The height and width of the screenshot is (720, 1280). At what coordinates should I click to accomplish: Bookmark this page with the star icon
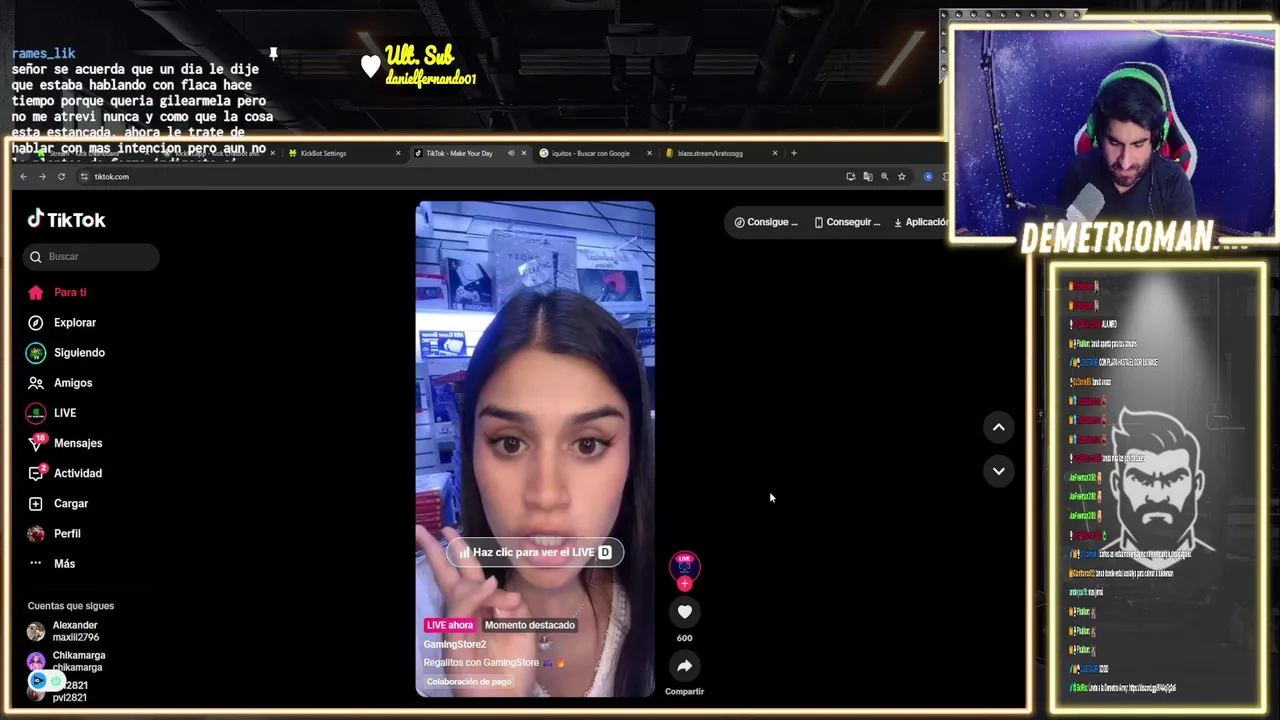click(x=901, y=177)
